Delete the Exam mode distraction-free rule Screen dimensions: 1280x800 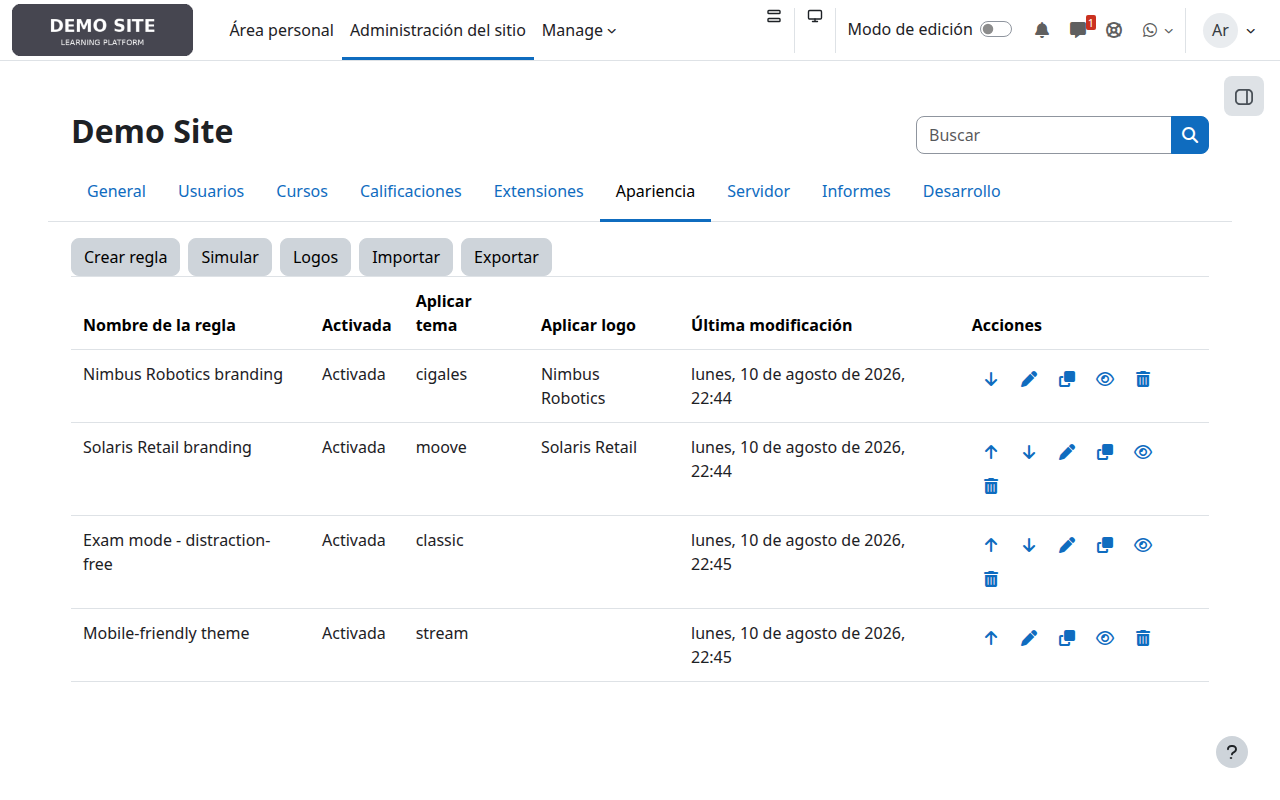click(991, 579)
